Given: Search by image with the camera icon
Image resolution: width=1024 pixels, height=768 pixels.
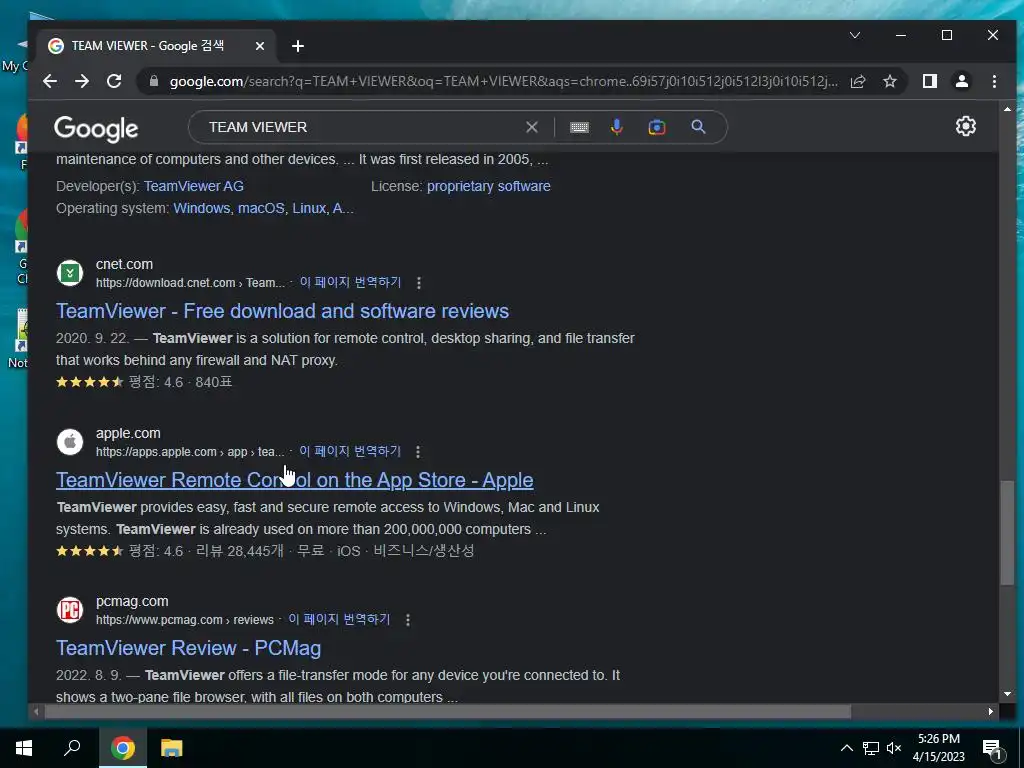Looking at the screenshot, I should (657, 127).
